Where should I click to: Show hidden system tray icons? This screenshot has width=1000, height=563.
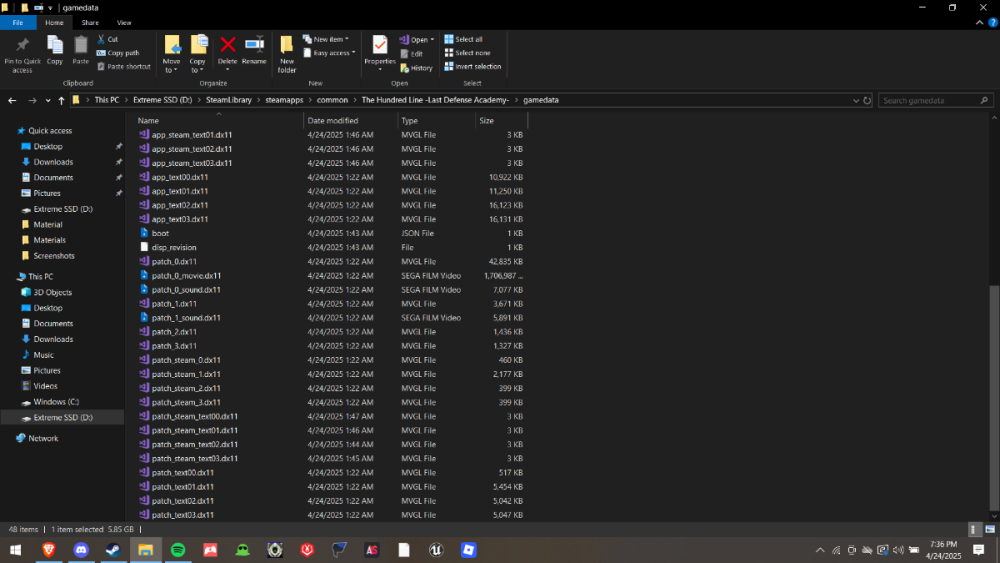click(x=820, y=550)
